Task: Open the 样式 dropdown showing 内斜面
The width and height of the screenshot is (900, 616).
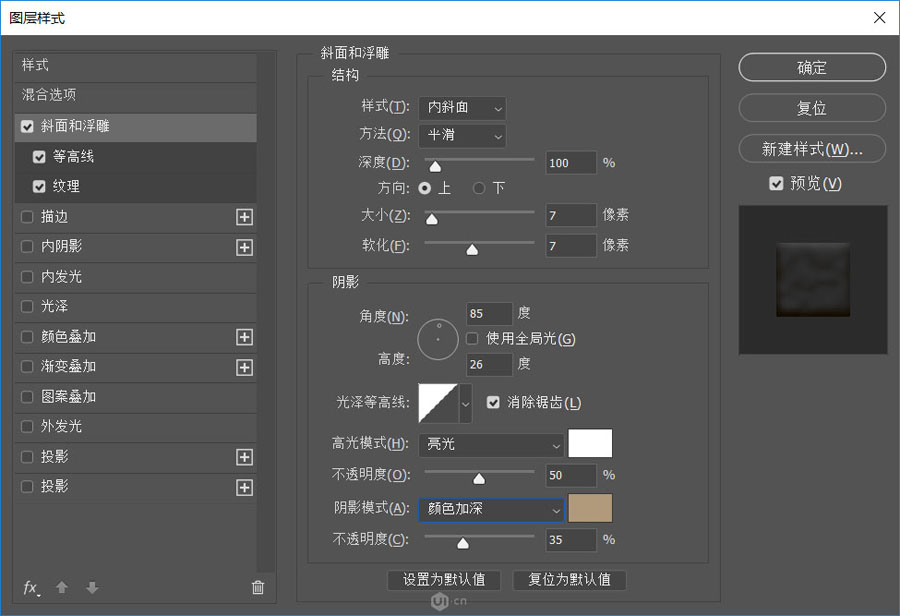Action: point(462,108)
